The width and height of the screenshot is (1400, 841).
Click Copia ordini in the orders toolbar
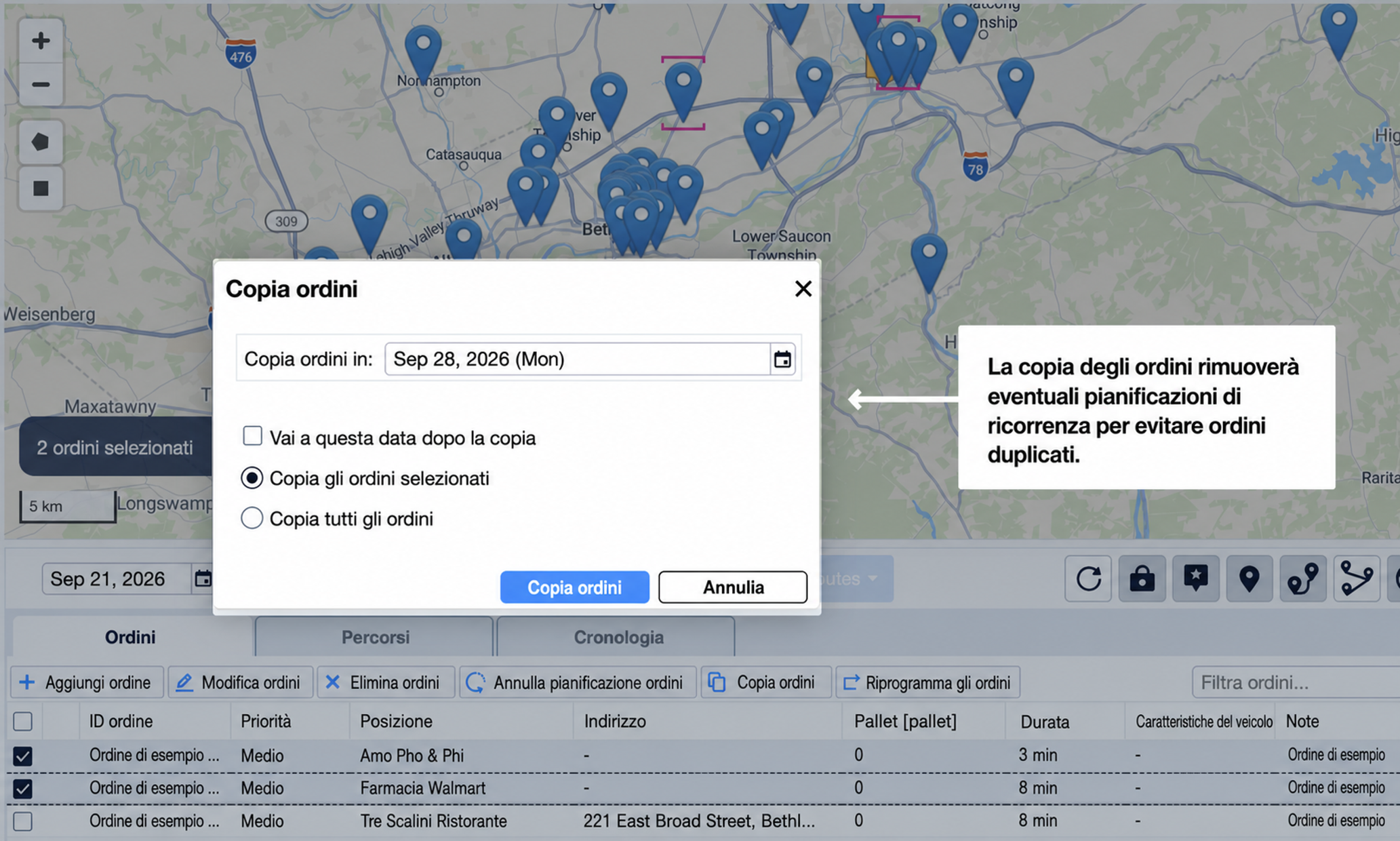coord(765,682)
